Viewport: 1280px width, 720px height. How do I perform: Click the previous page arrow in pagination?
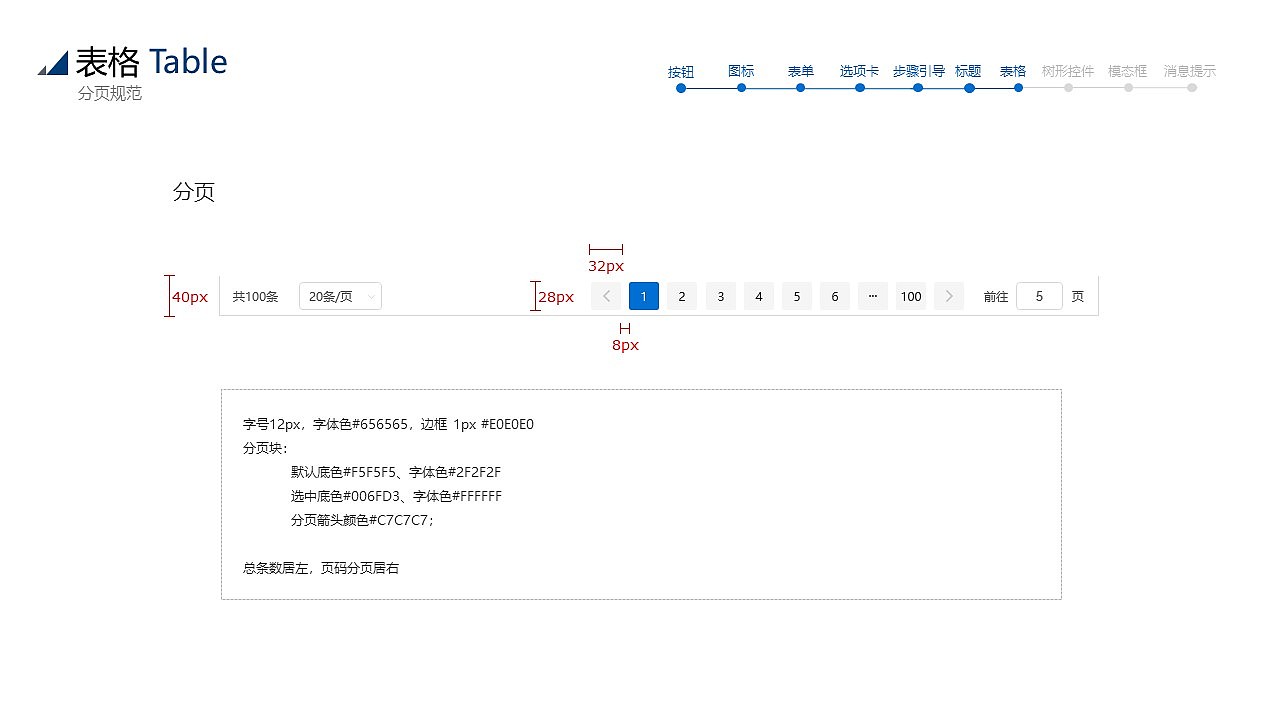tap(606, 296)
